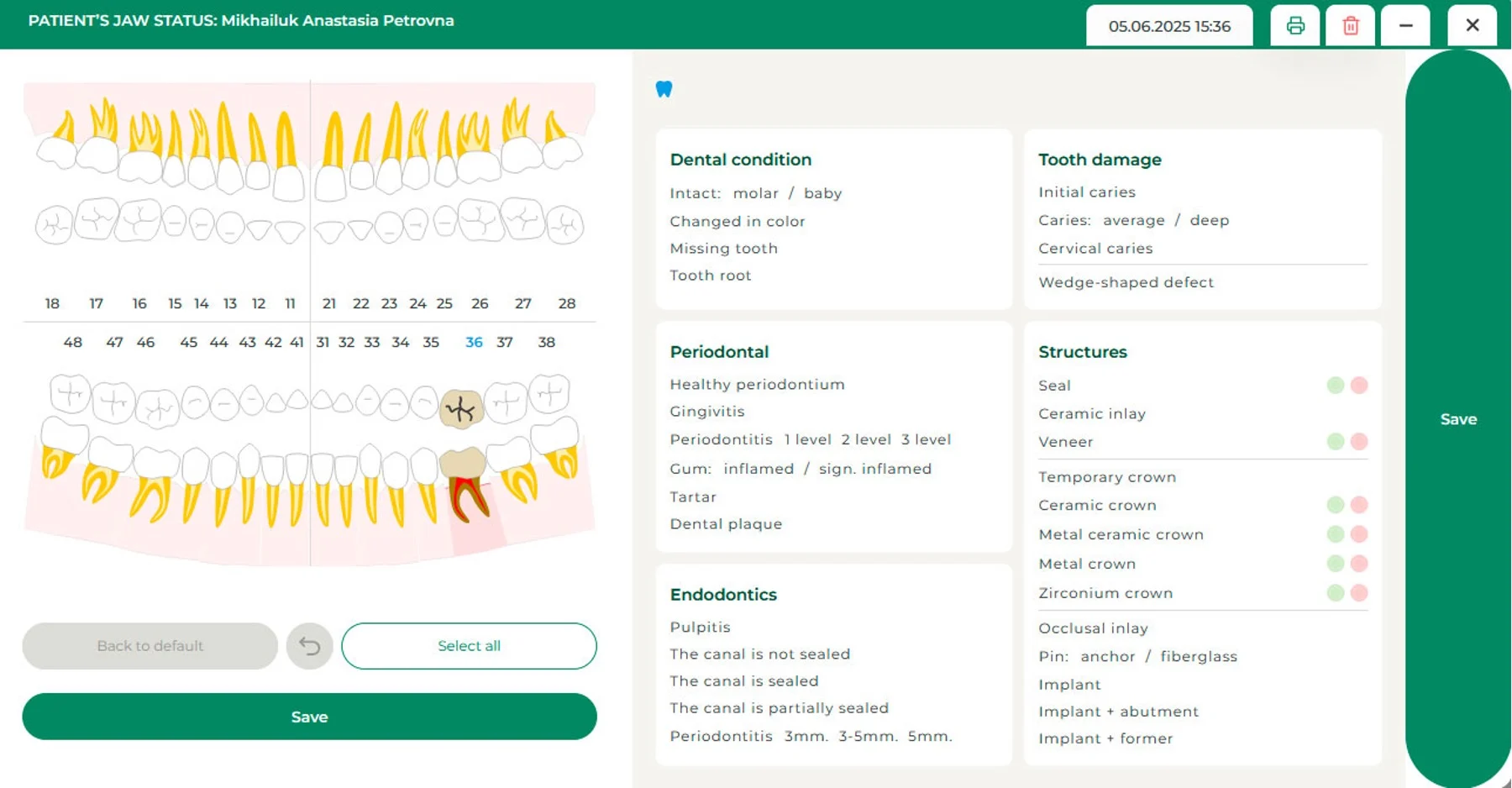Image resolution: width=1512 pixels, height=788 pixels.
Task: Choose Caries average option
Action: pos(1134,220)
